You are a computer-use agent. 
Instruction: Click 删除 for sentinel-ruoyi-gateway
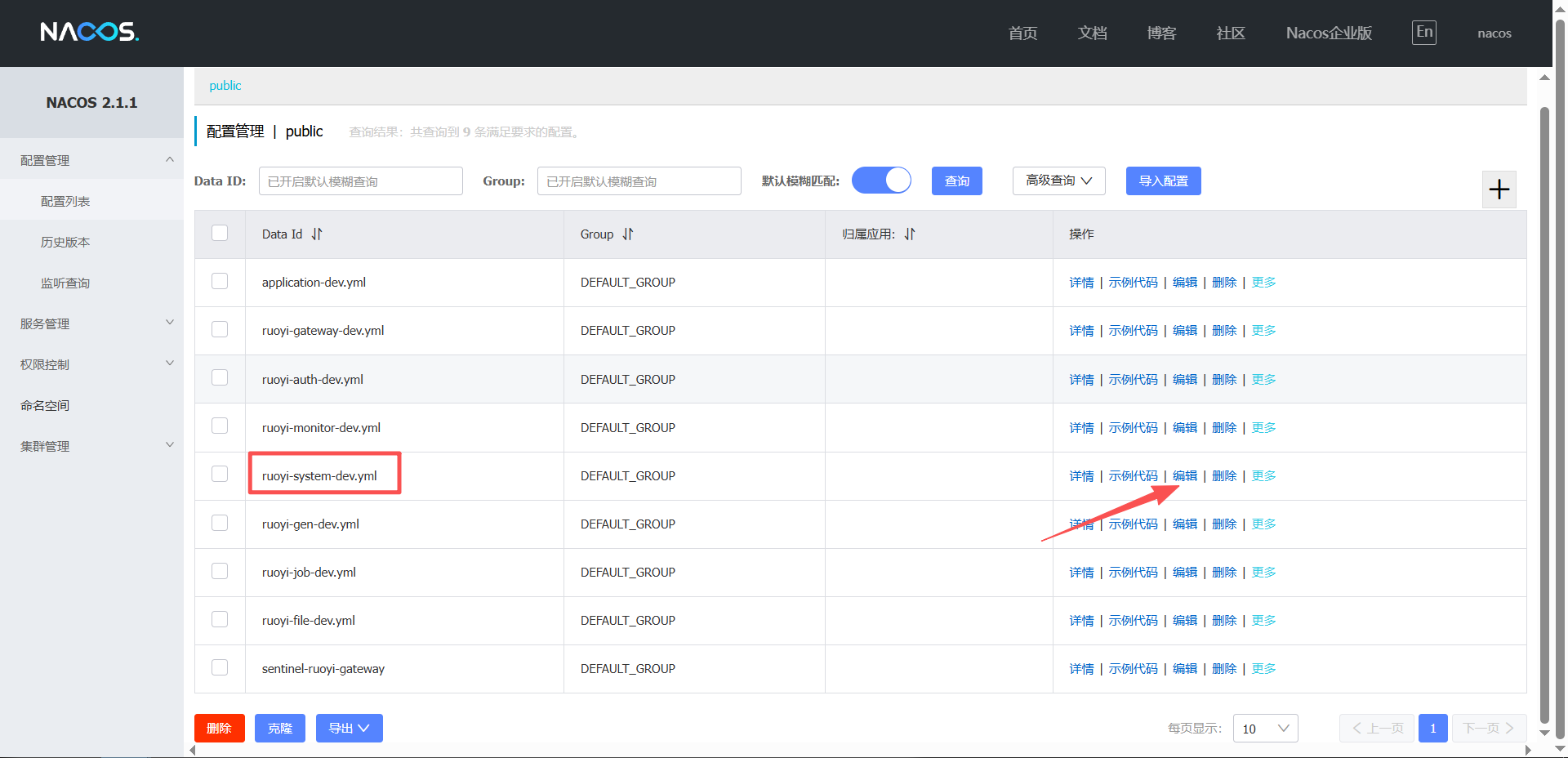(1224, 669)
